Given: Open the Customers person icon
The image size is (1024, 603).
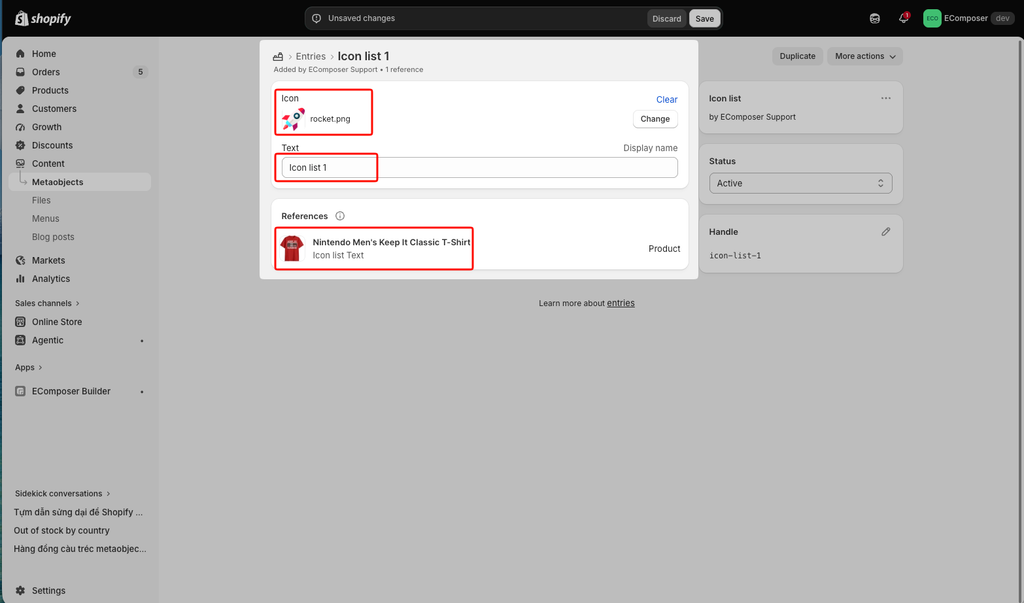Looking at the screenshot, I should click(x=20, y=108).
